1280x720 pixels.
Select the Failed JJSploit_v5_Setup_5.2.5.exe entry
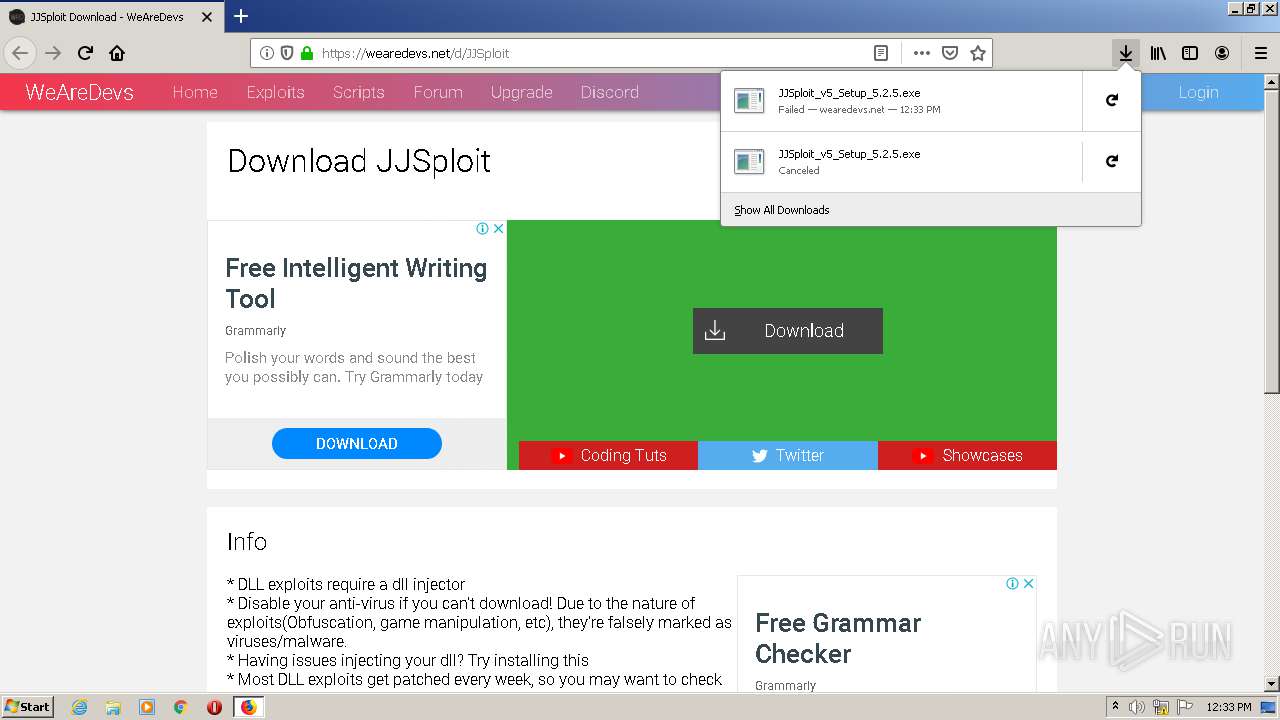pos(901,100)
